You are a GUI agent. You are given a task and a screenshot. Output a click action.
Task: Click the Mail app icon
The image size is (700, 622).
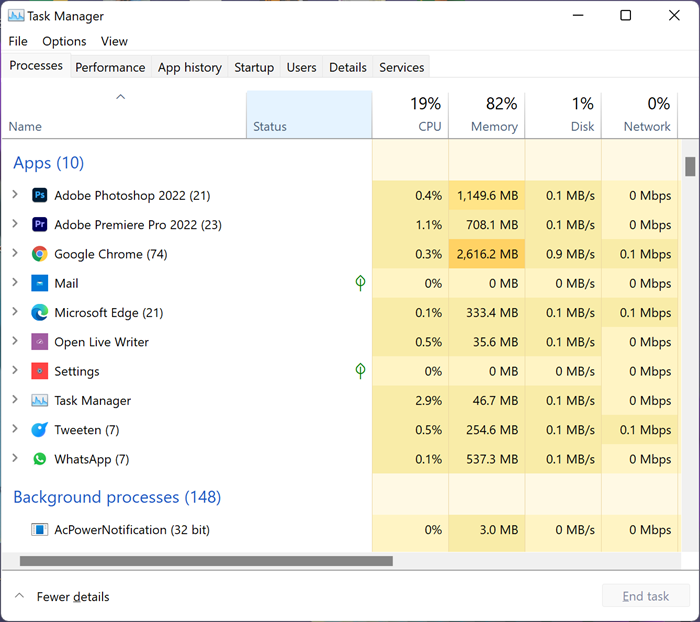(x=39, y=283)
